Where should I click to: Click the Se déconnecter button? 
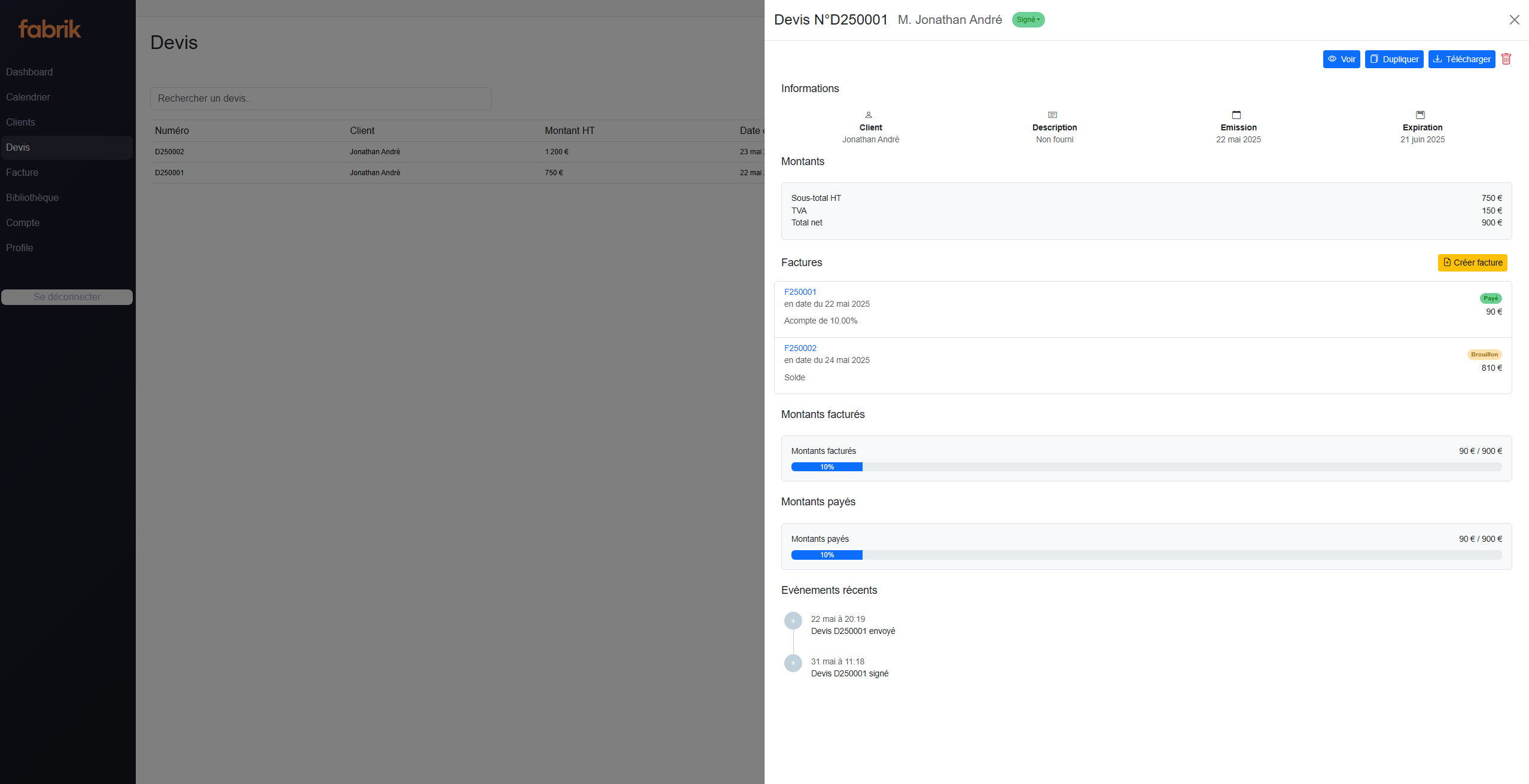(x=67, y=297)
